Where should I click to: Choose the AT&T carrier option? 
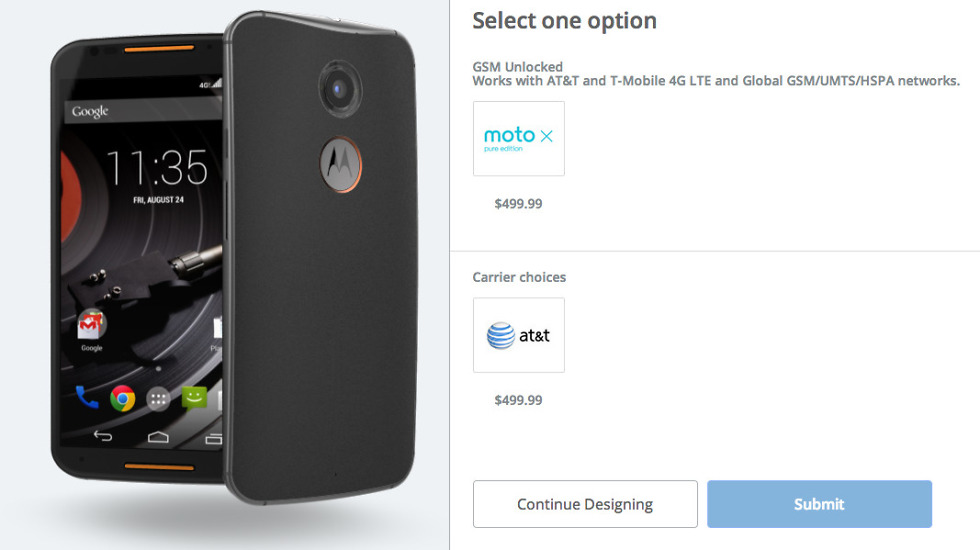[x=518, y=335]
